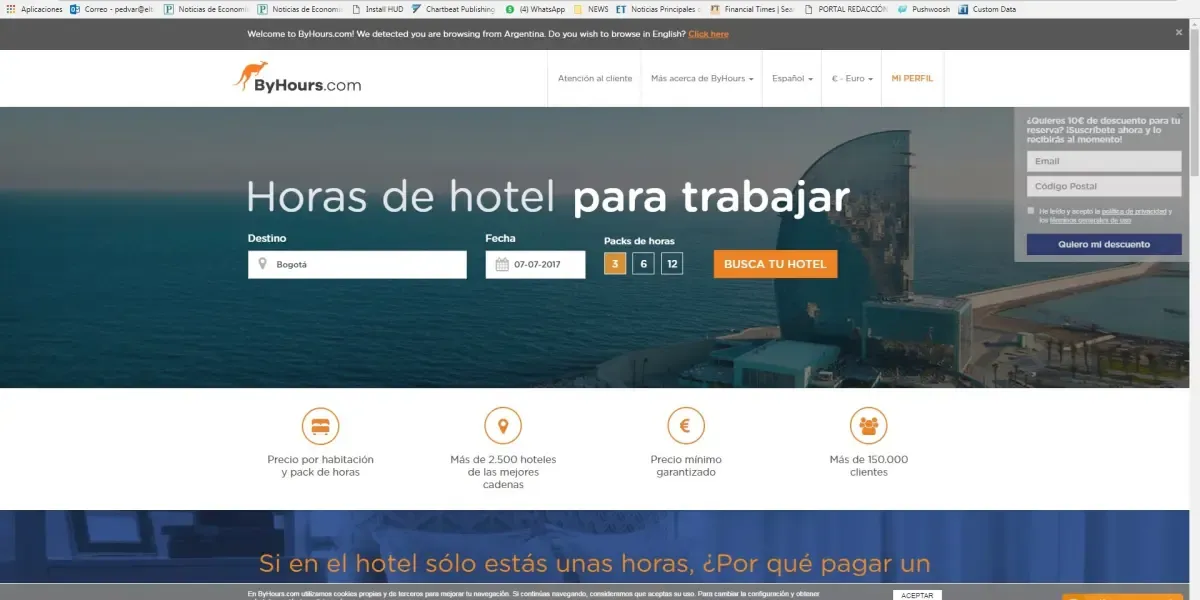Accept the privacy policy checkbox

(1031, 211)
